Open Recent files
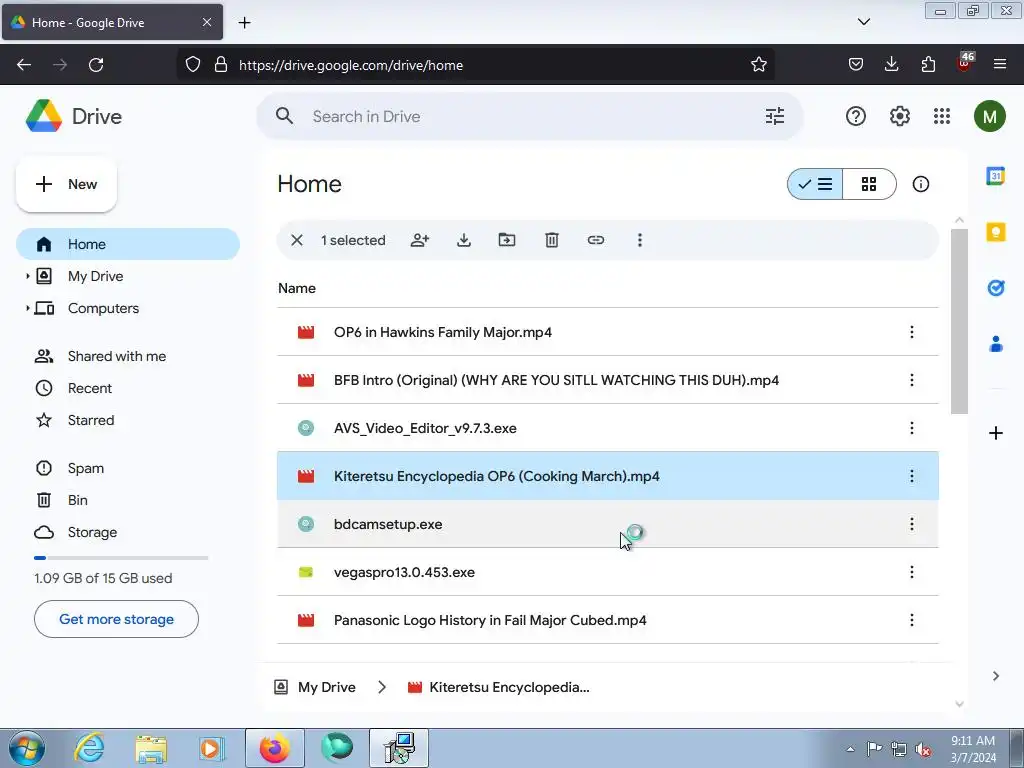 [90, 388]
